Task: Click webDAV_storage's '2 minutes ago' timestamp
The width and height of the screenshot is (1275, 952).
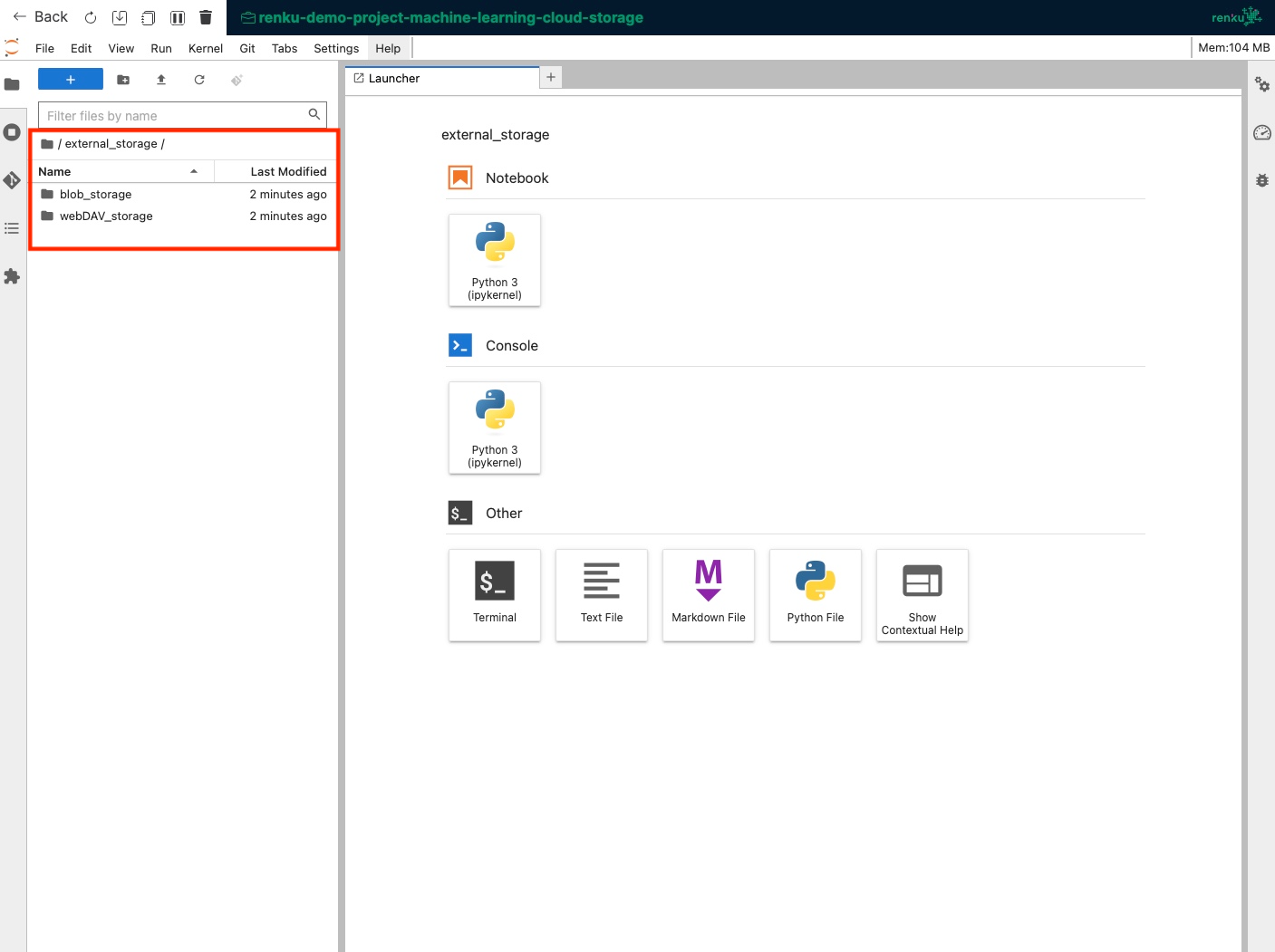Action: 288,216
